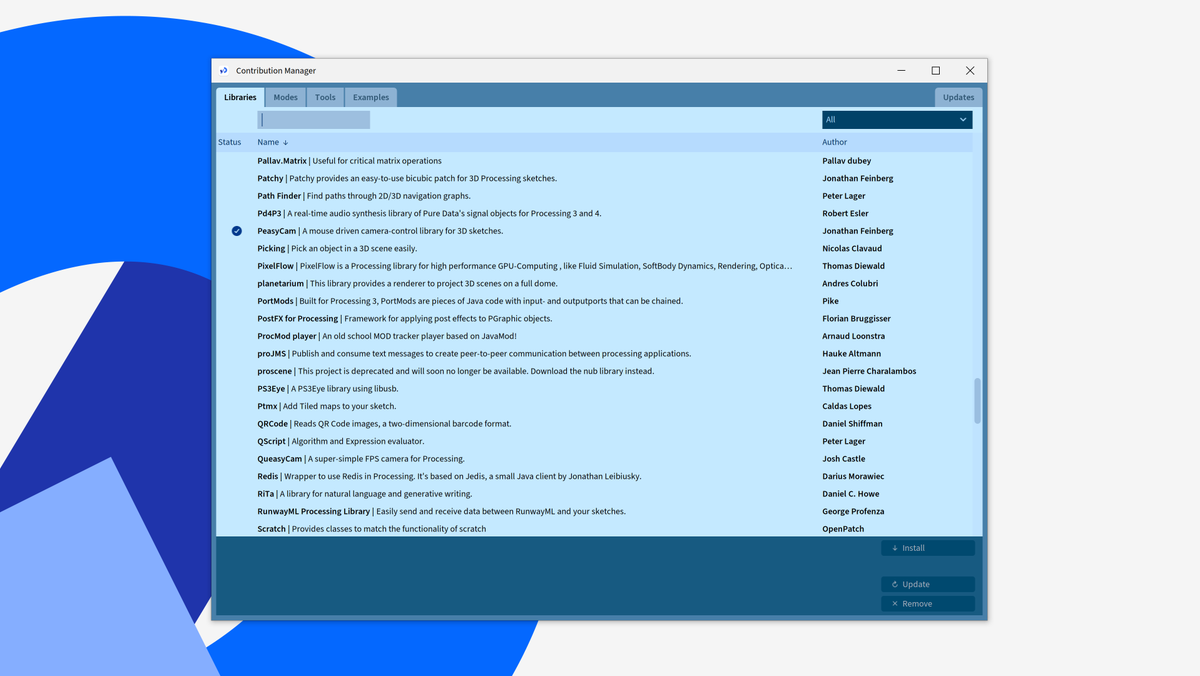Click the vertical scrollbar thumb in library list
1200x676 pixels.
pos(977,400)
